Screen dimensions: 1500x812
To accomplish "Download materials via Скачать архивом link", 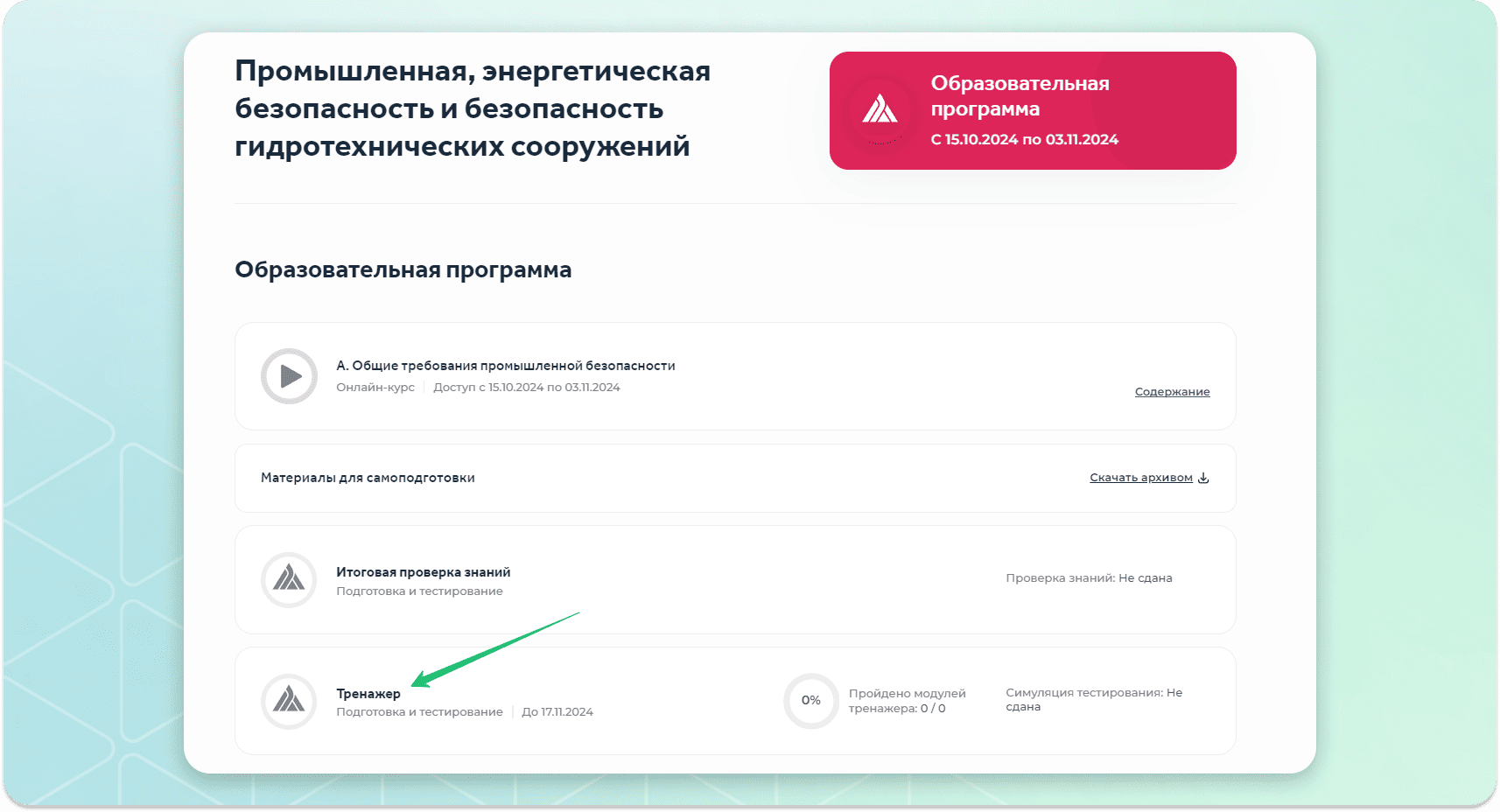I will click(x=1140, y=478).
